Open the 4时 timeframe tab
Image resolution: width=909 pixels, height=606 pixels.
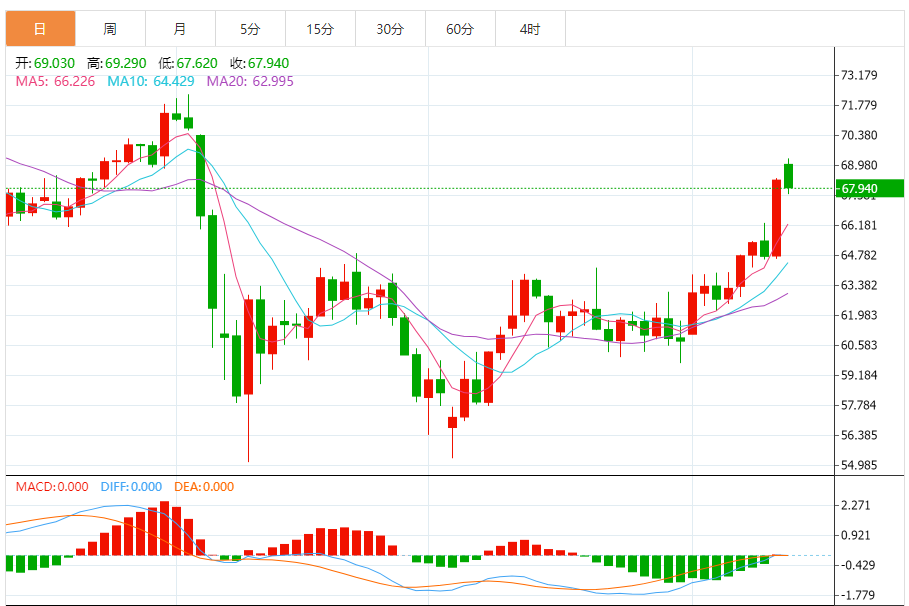(530, 29)
